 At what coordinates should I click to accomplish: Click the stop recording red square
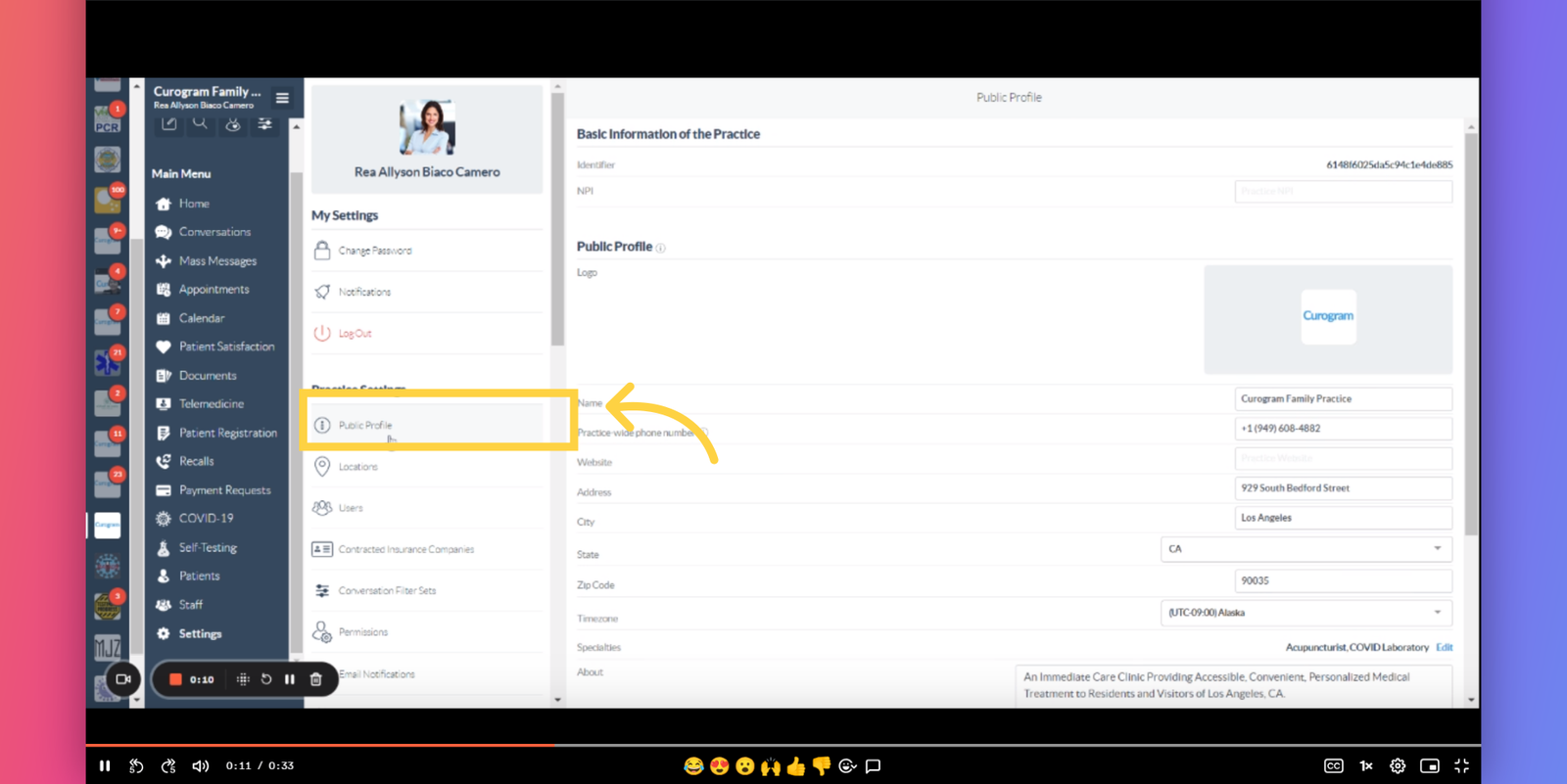coord(175,679)
